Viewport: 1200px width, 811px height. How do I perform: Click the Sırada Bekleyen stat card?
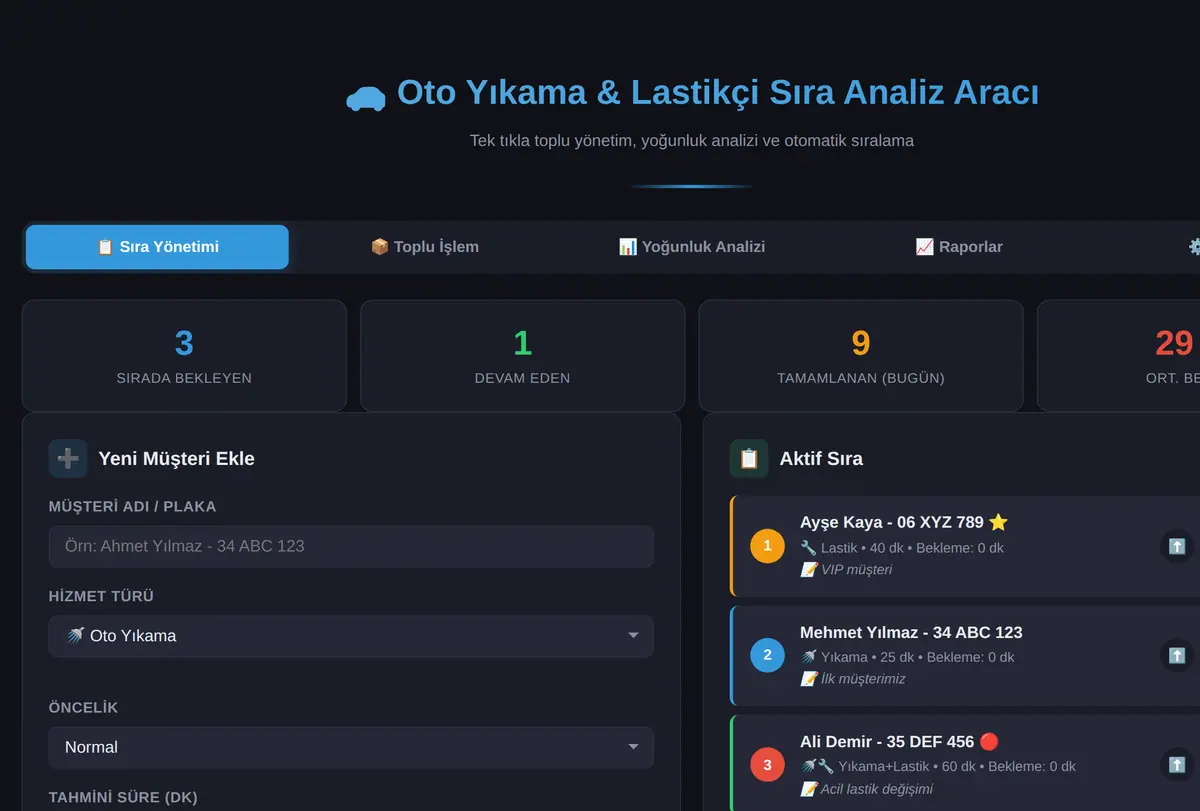tap(184, 356)
